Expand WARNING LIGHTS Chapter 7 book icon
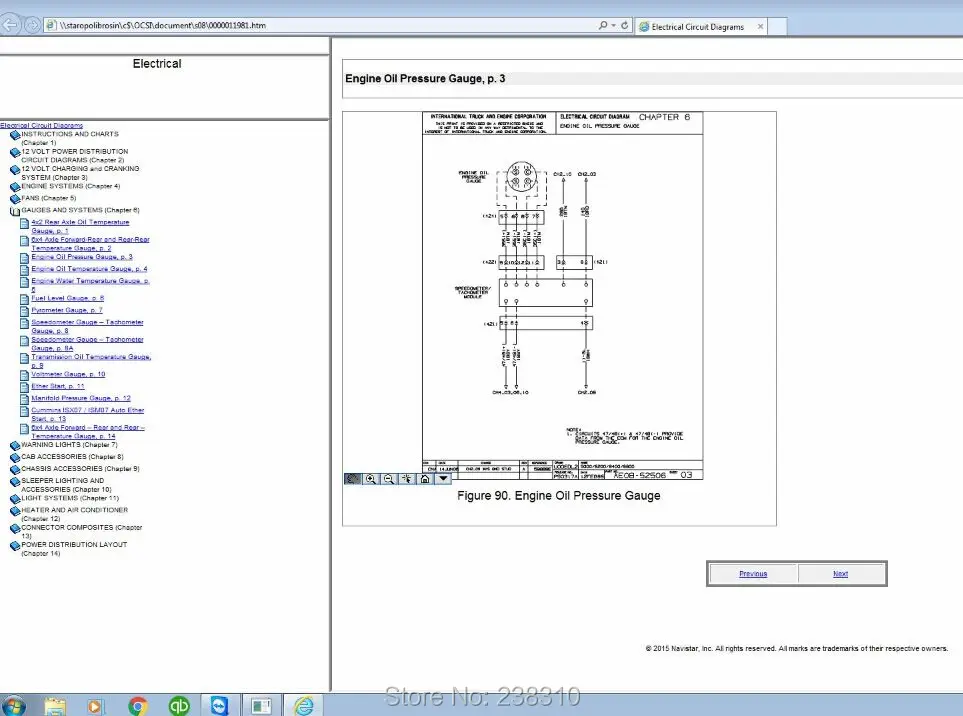The height and width of the screenshot is (716, 963). 15,446
